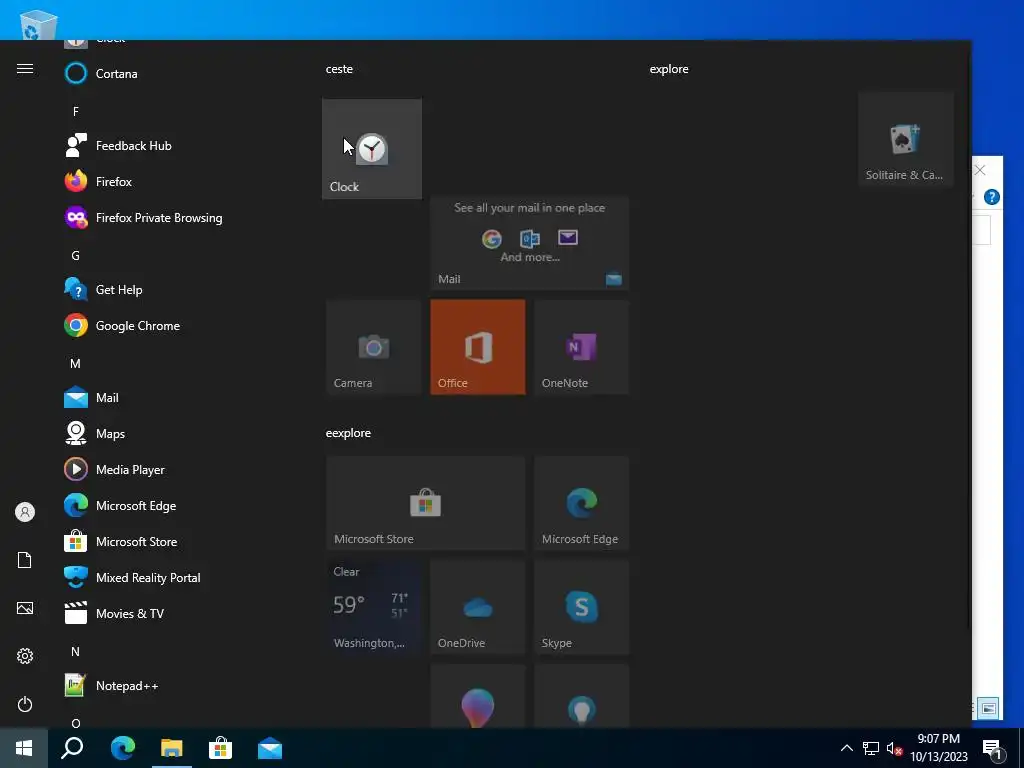Open the Tips lightbulb tile
Image resolution: width=1024 pixels, height=768 pixels.
(581, 696)
